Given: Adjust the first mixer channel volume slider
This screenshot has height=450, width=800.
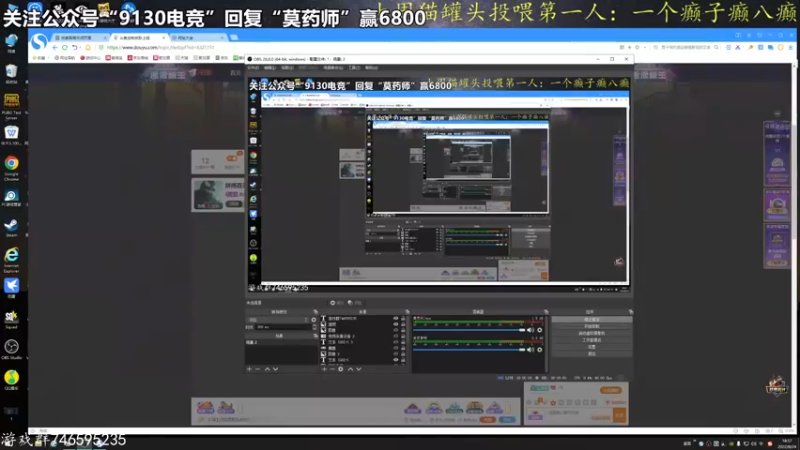Looking at the screenshot, I should tap(469, 330).
